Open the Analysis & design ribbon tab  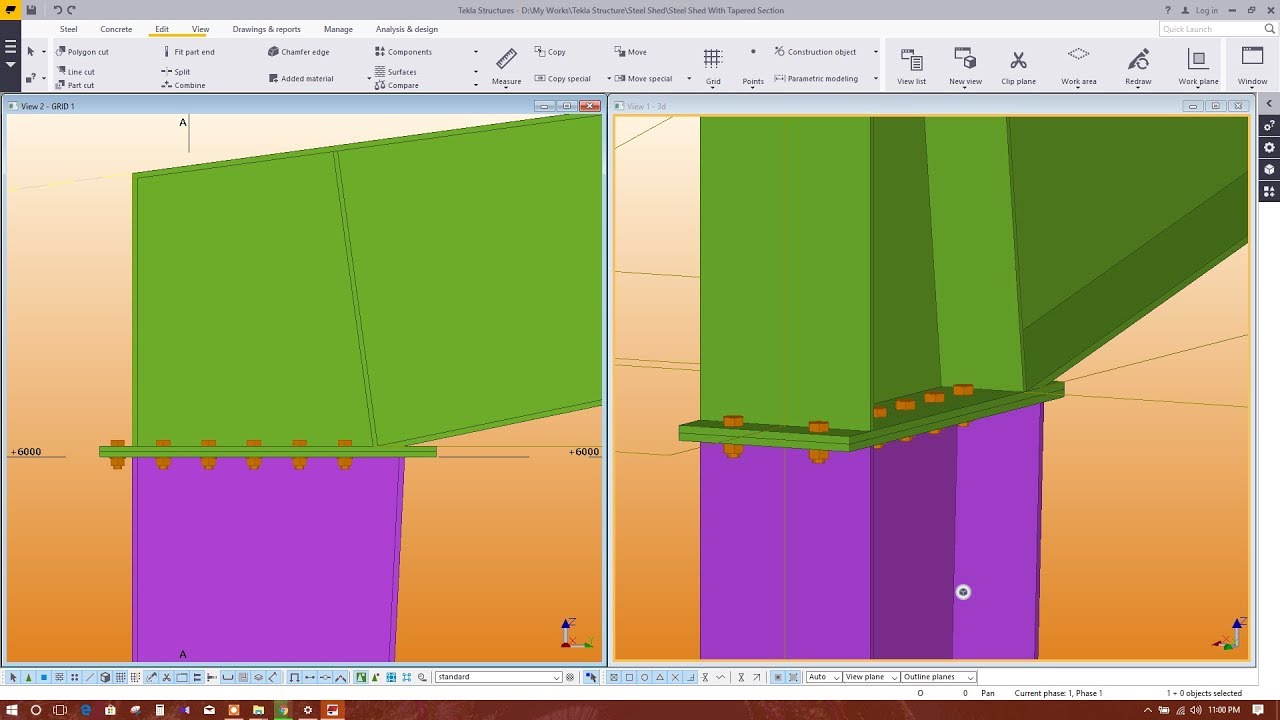(x=406, y=29)
